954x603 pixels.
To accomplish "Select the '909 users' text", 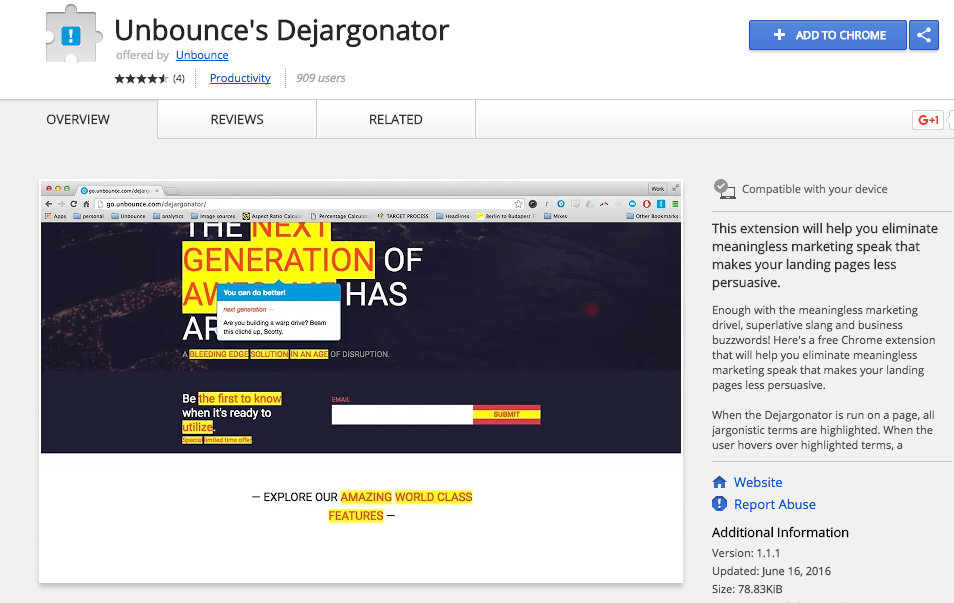I will [x=321, y=78].
